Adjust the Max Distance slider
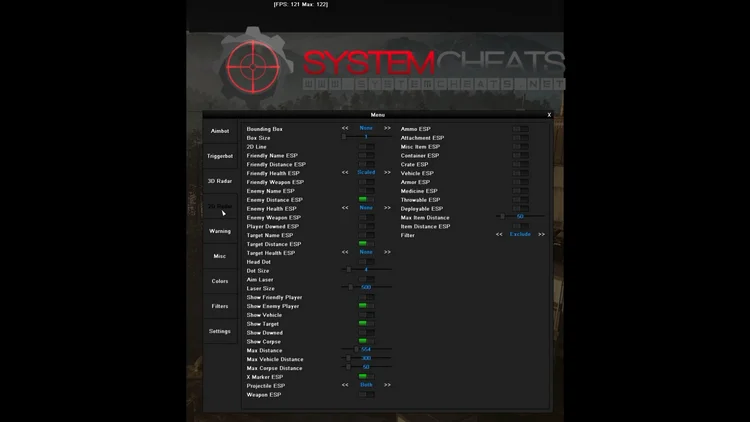Image resolution: width=750 pixels, height=422 pixels. point(366,350)
